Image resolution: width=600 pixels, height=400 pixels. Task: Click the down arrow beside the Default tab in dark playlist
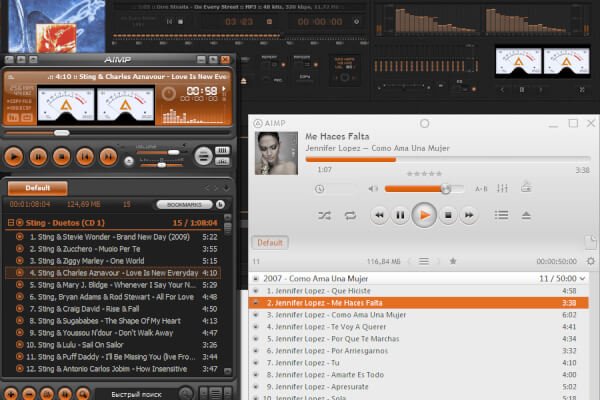(x=227, y=188)
